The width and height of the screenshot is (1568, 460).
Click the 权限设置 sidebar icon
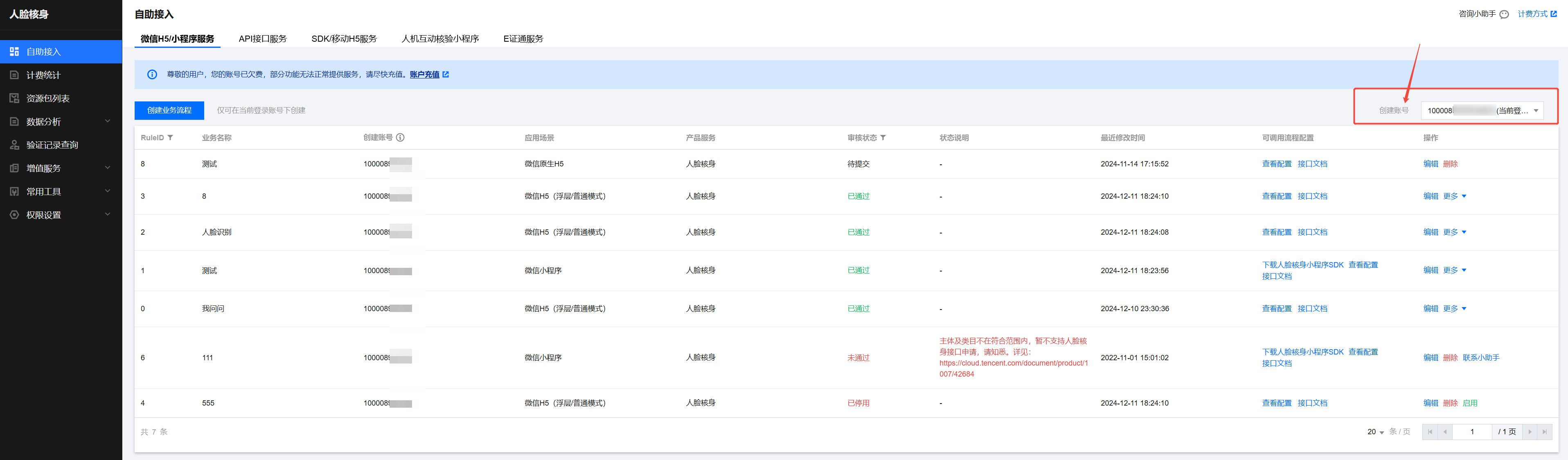15,215
